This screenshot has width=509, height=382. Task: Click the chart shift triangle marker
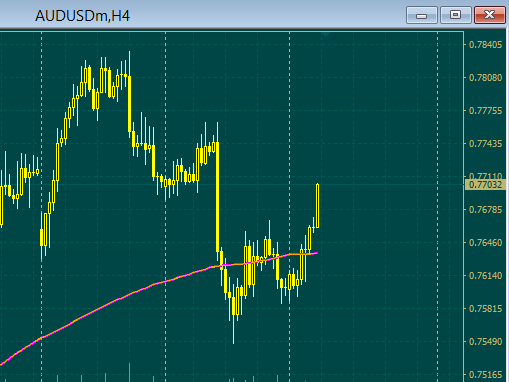pos(326,34)
